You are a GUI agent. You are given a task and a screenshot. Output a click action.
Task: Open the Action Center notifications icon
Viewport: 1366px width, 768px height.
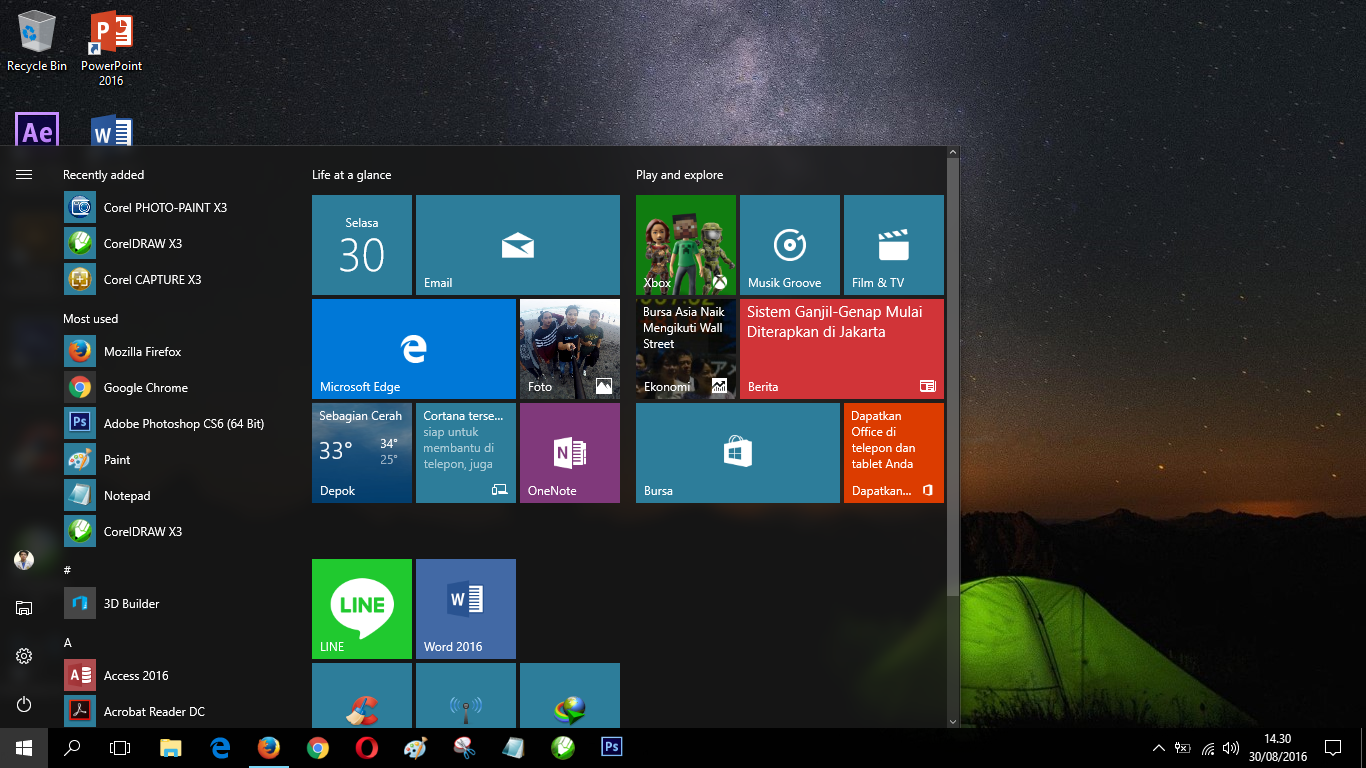click(1332, 748)
